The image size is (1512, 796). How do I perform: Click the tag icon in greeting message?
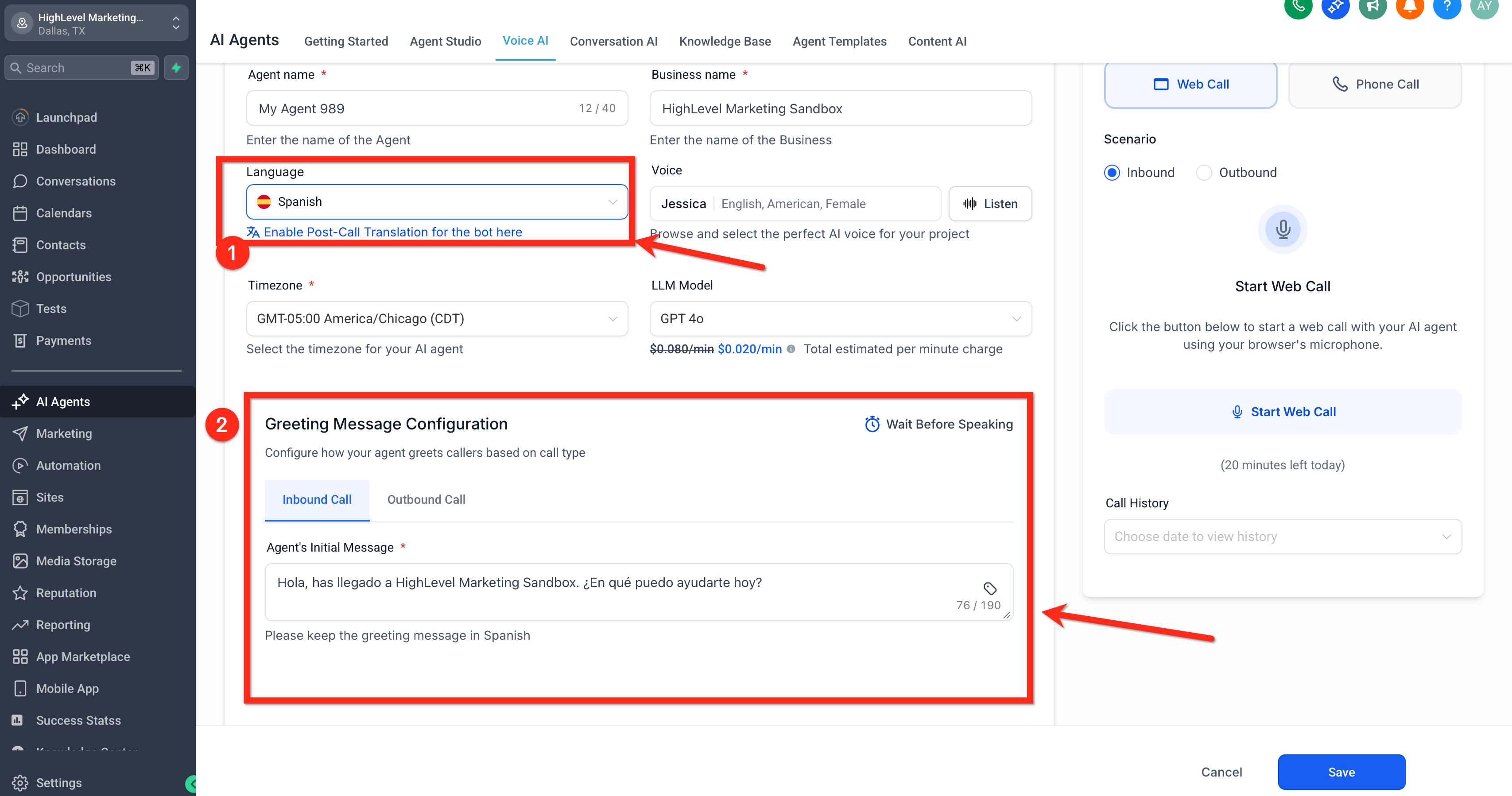pos(989,588)
